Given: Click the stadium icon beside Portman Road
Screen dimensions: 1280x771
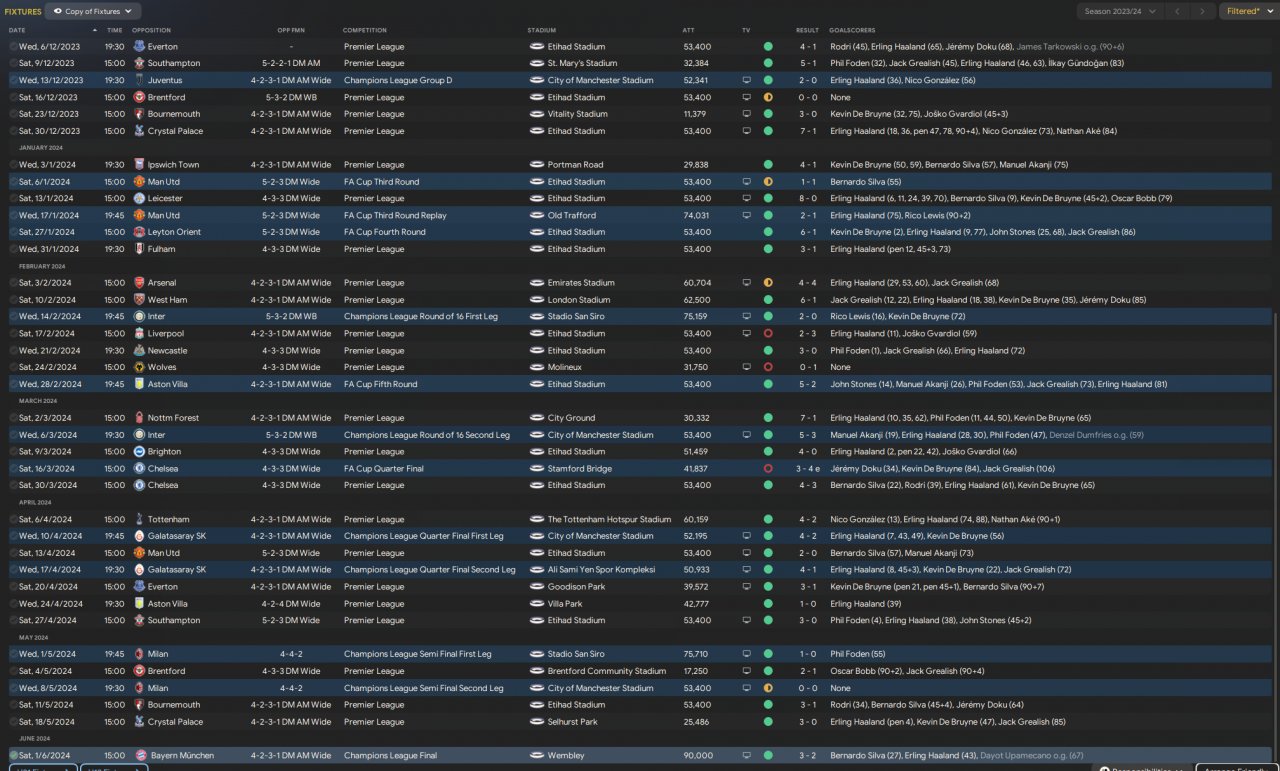Looking at the screenshot, I should pos(536,165).
